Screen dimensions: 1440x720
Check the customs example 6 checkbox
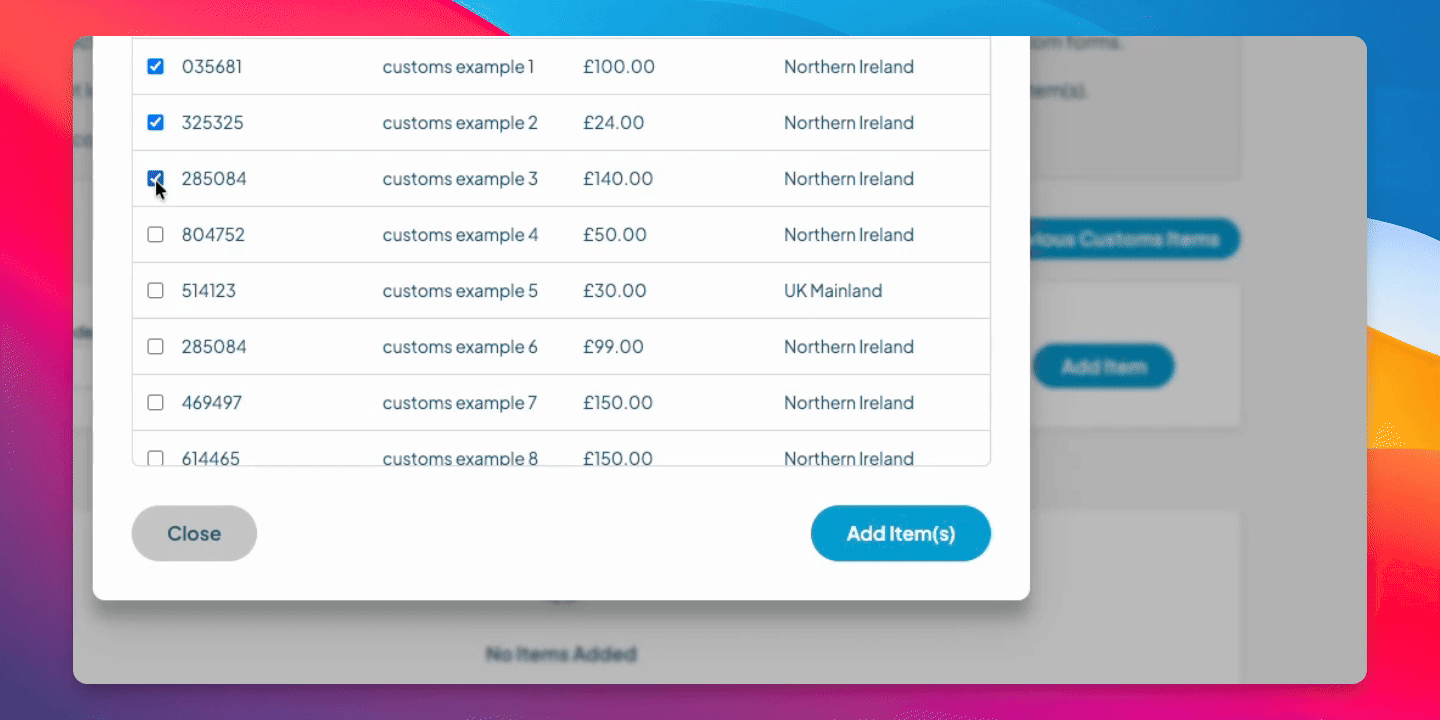pyautogui.click(x=155, y=347)
